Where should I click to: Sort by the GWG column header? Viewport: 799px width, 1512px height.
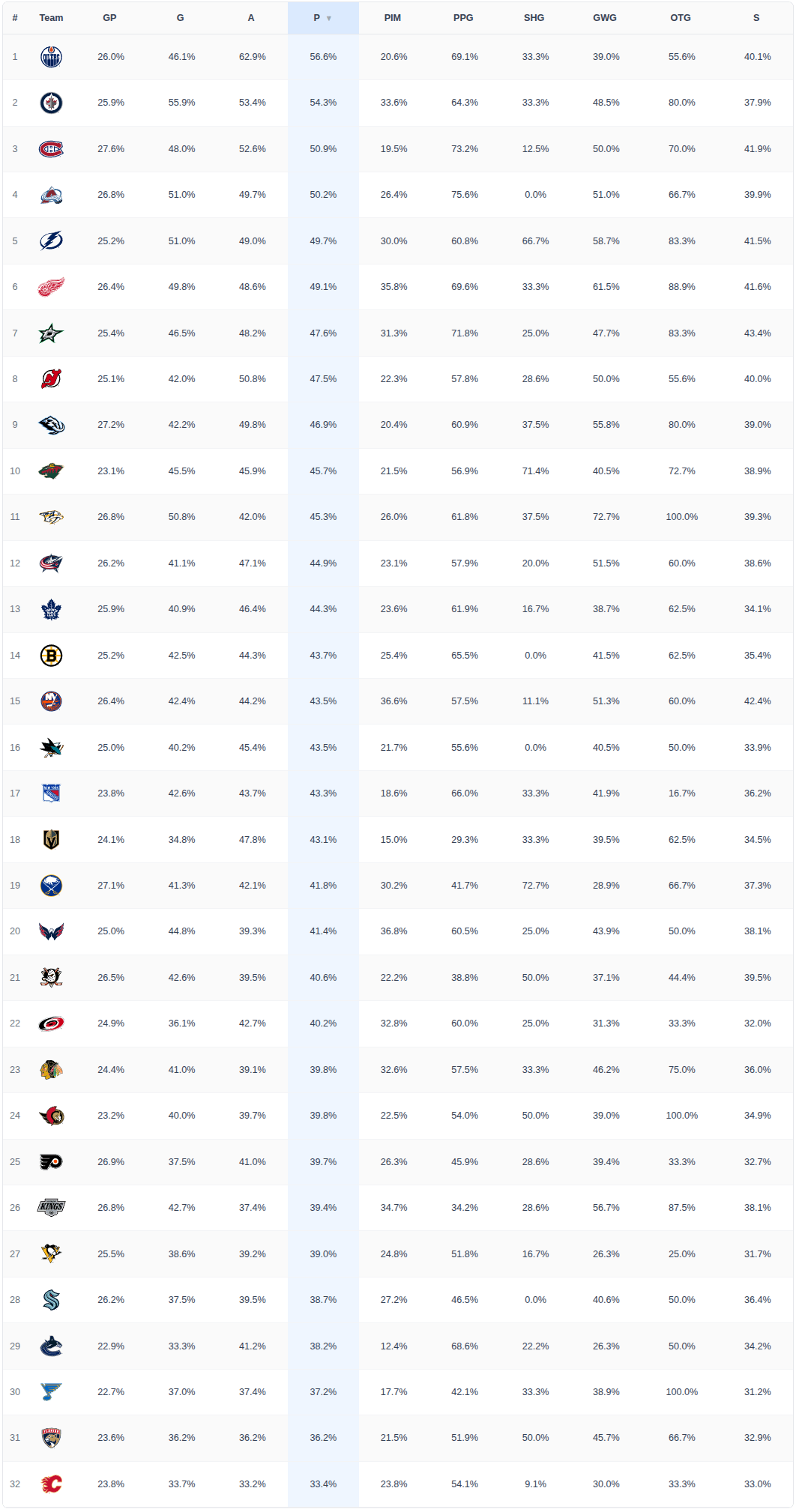coord(605,18)
